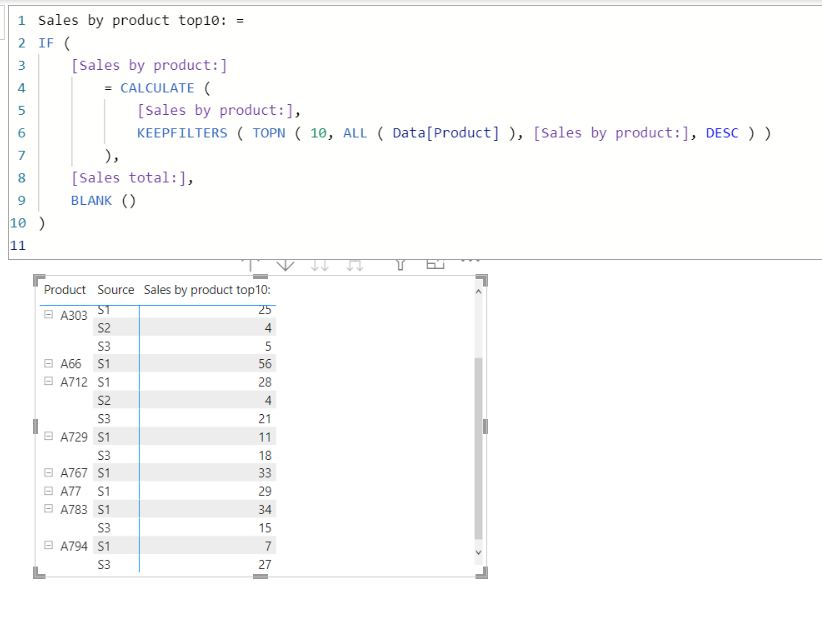Open focus mode for the matrix visual
The image size is (822, 631).
pyautogui.click(x=435, y=264)
